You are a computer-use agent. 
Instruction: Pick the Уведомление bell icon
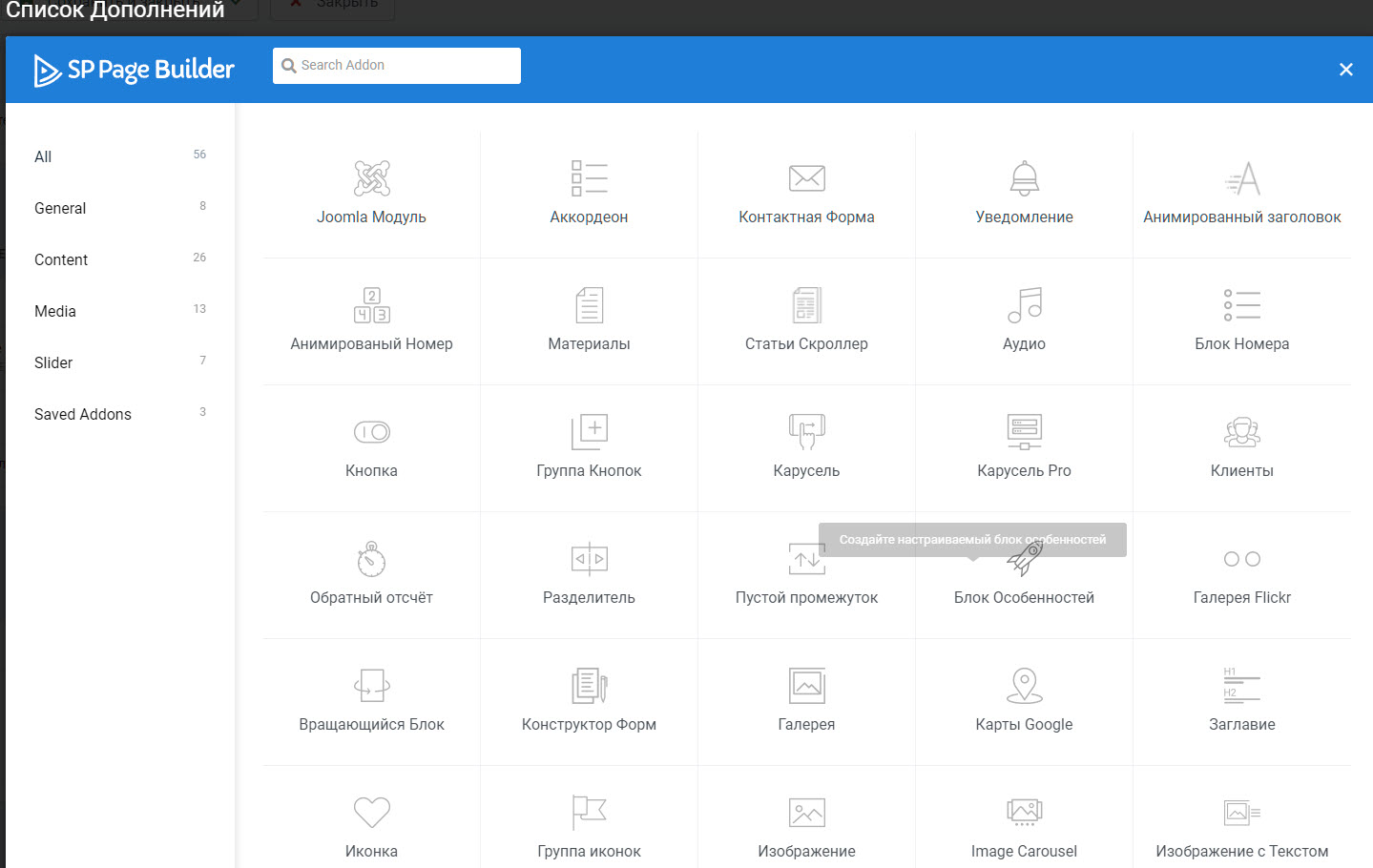point(1024,177)
